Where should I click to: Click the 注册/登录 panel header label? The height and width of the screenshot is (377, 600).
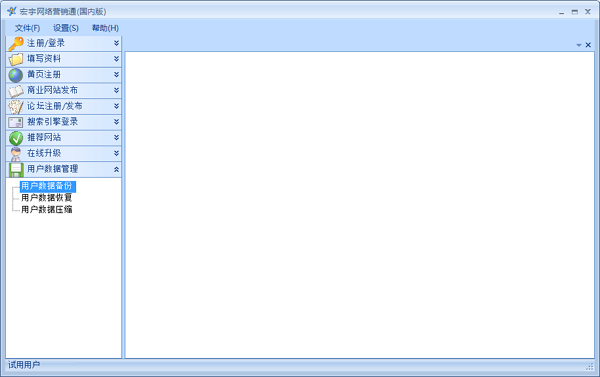click(46, 43)
